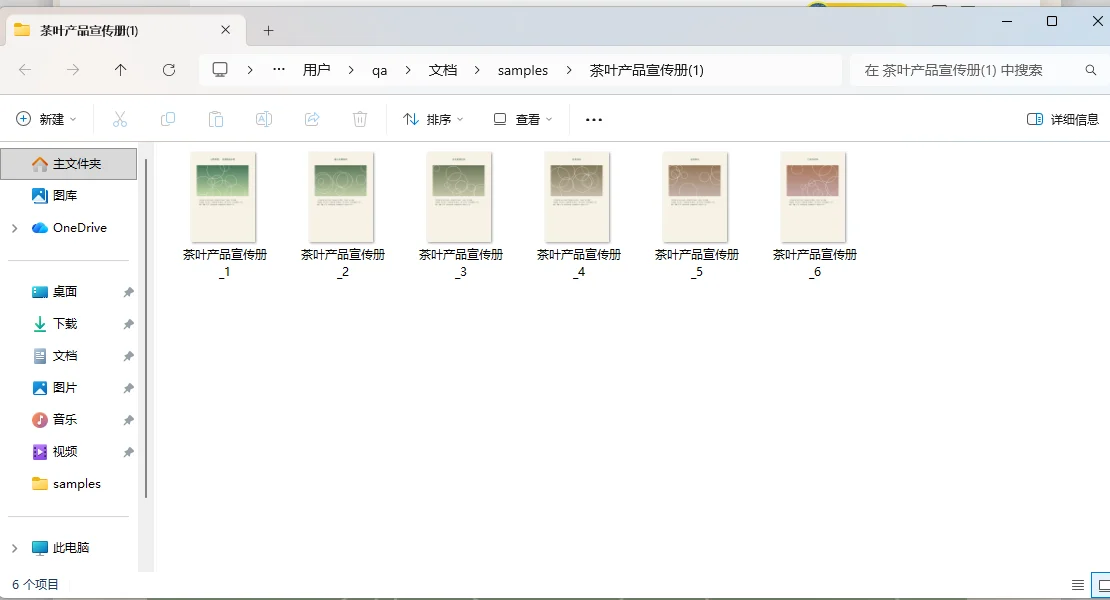This screenshot has height=600, width=1110.
Task: Unpin 视频 using its pin icon
Action: [x=128, y=452]
